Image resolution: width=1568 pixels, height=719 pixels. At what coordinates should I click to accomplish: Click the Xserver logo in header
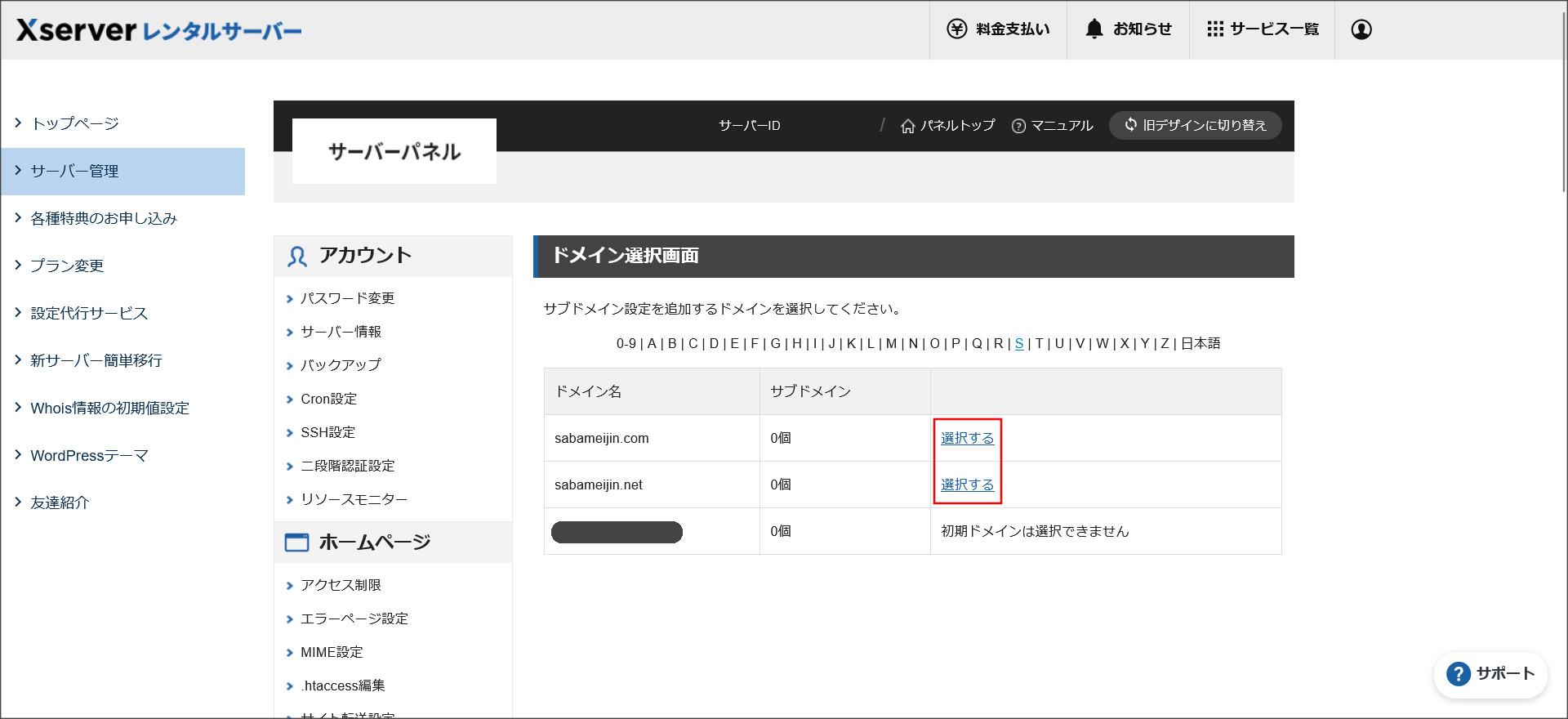point(159,30)
